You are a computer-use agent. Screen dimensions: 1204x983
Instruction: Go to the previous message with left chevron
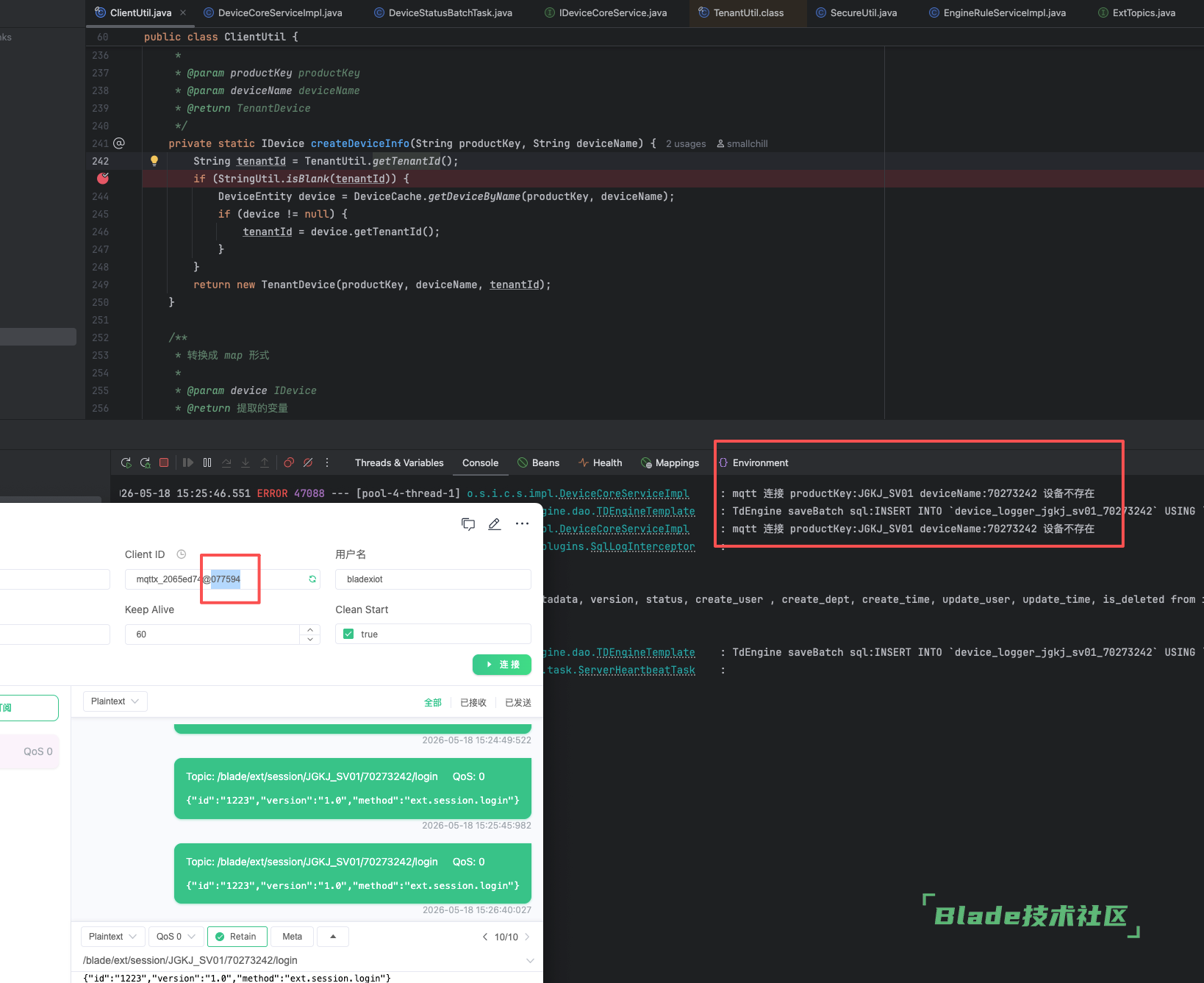coord(485,937)
